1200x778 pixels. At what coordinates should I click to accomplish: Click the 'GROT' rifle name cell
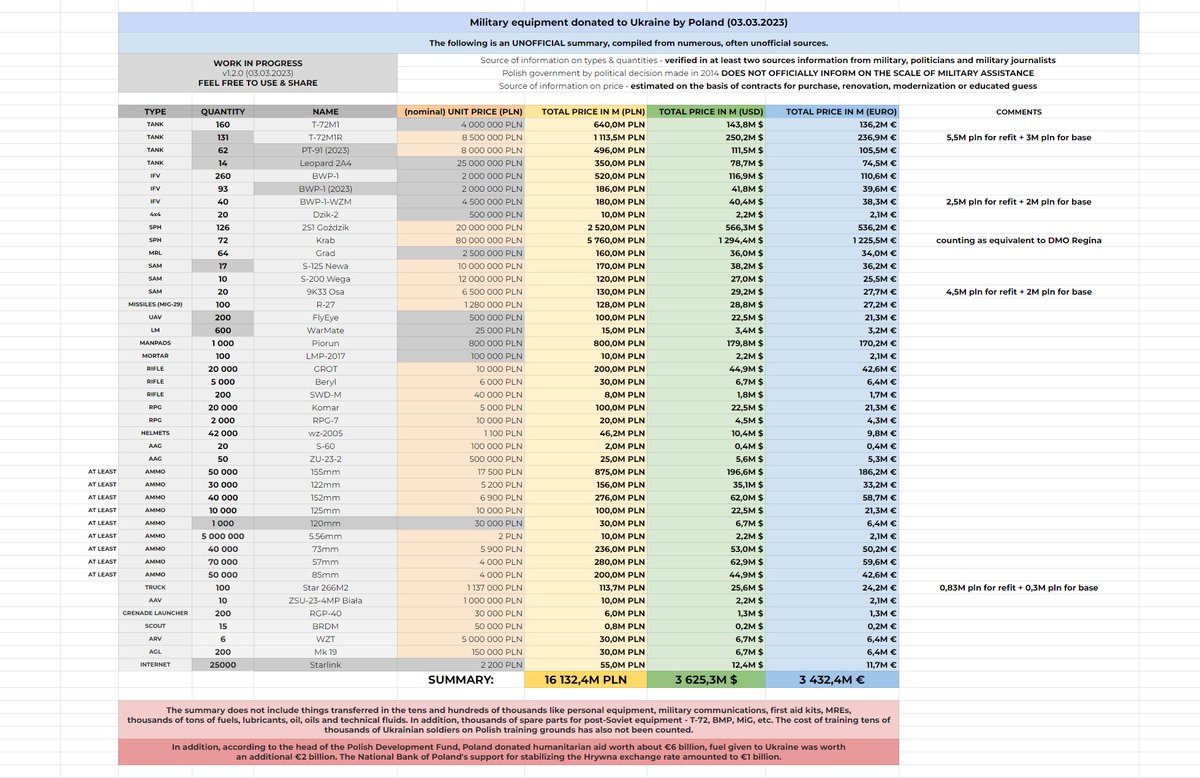coord(325,368)
